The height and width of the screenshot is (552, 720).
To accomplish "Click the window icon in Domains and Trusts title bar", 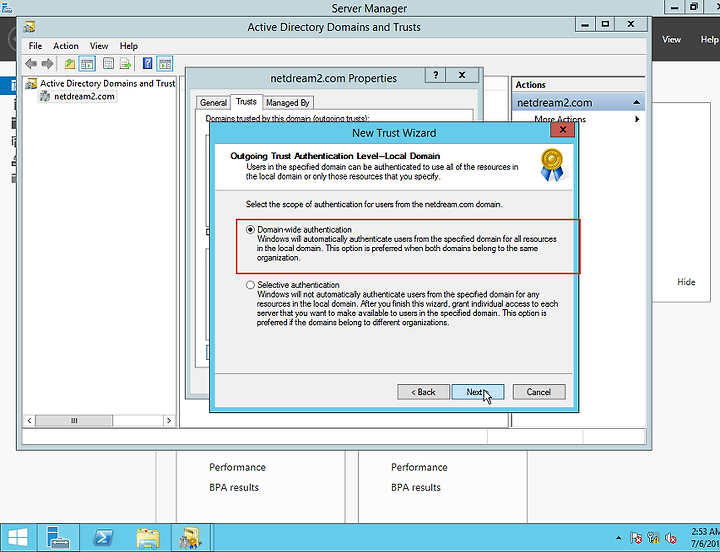I will [x=29, y=27].
